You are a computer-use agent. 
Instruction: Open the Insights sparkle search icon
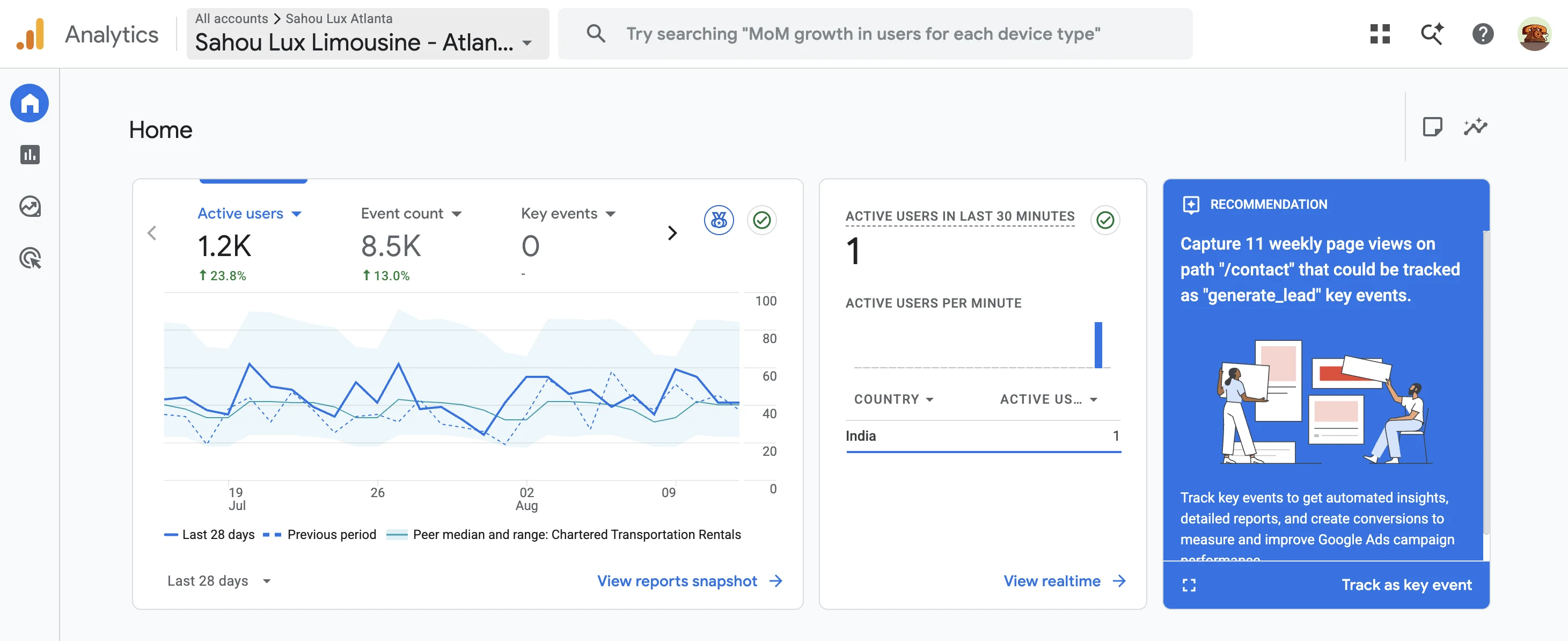click(x=1432, y=34)
